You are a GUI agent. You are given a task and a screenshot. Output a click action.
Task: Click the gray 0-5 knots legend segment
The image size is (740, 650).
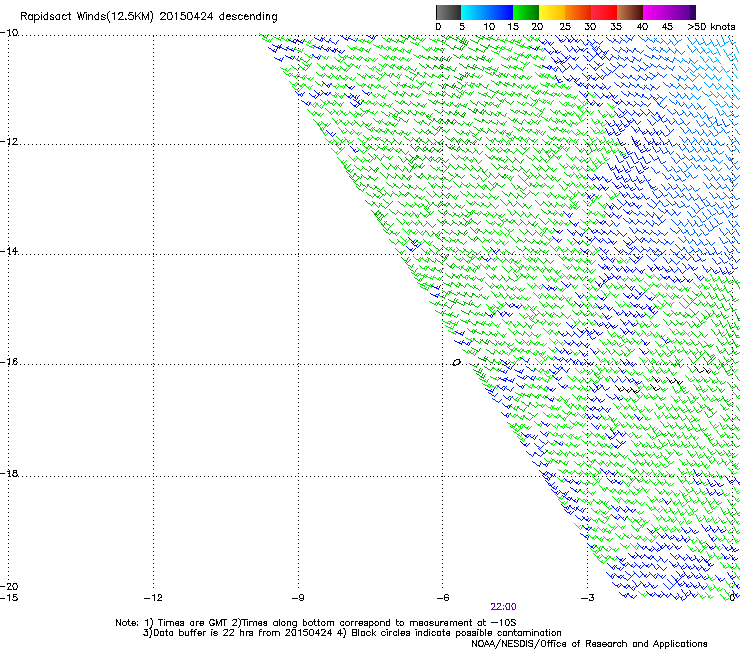(x=448, y=12)
